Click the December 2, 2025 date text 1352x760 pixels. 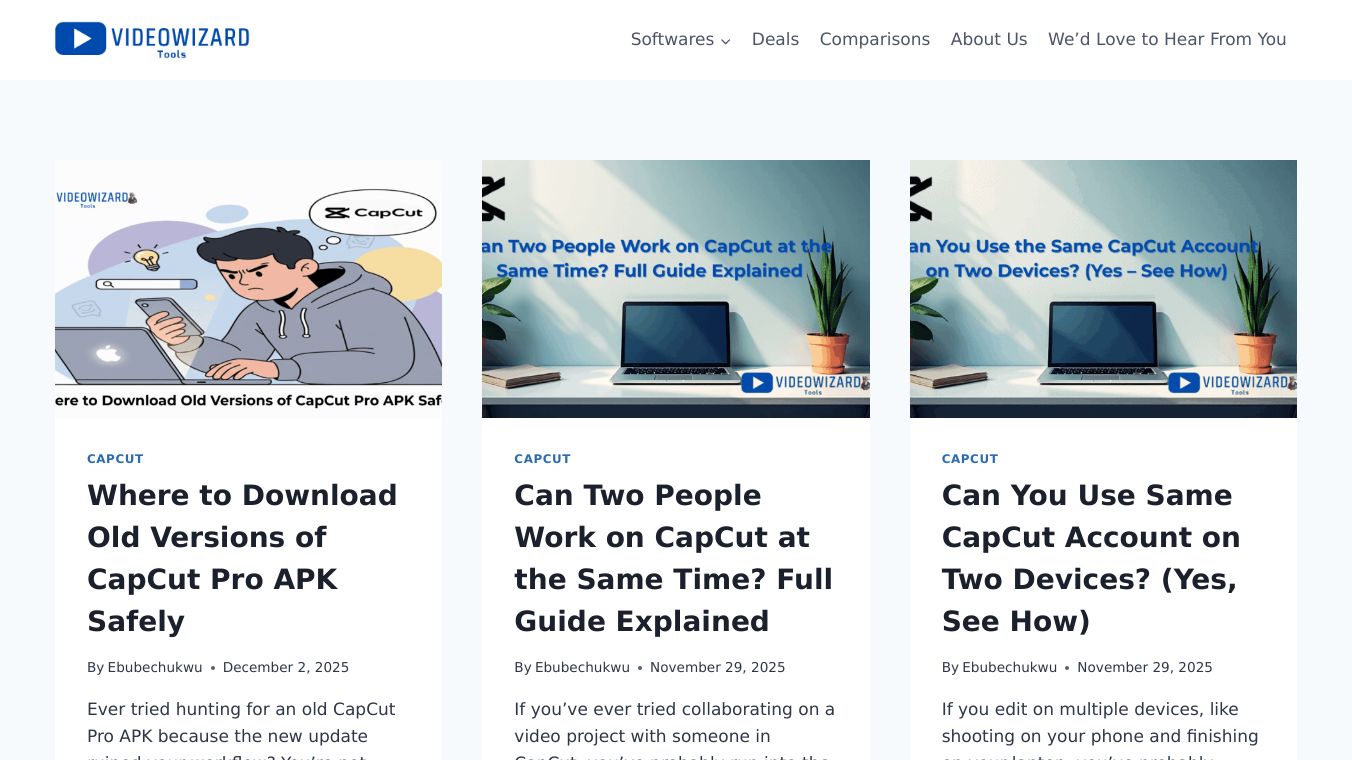click(x=286, y=667)
